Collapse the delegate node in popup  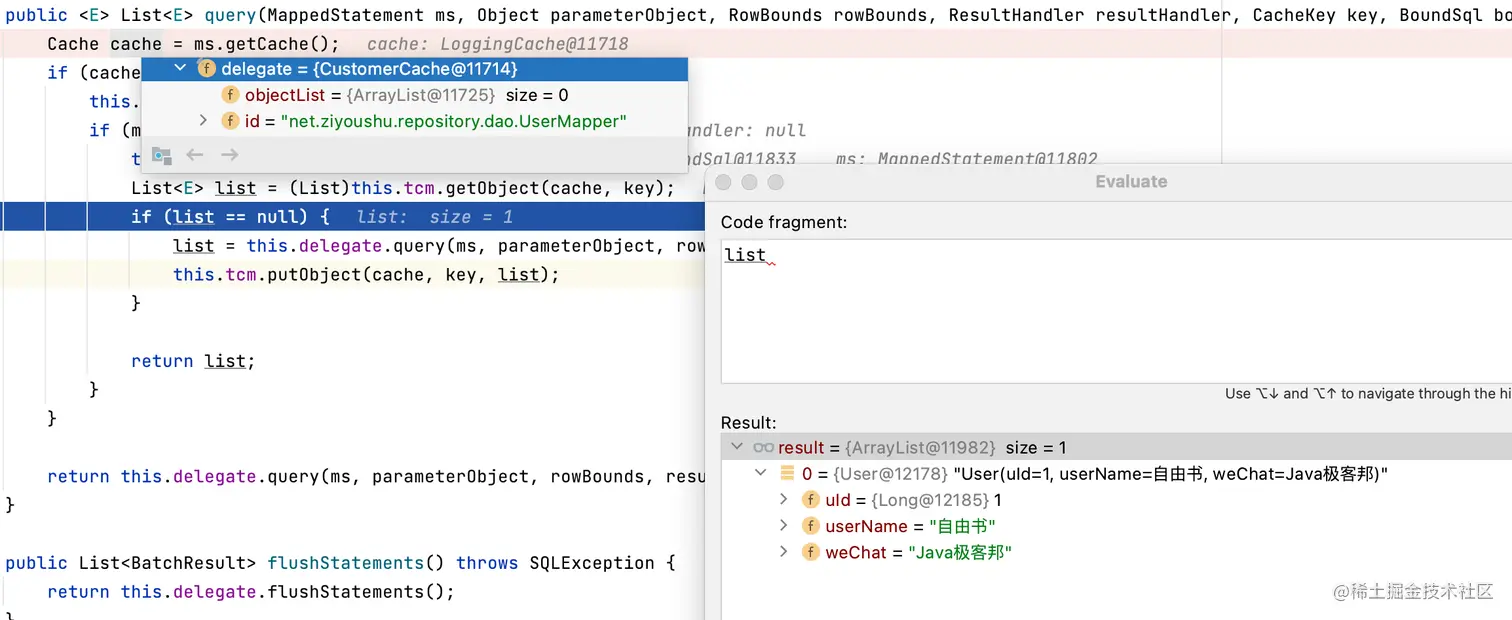point(180,69)
